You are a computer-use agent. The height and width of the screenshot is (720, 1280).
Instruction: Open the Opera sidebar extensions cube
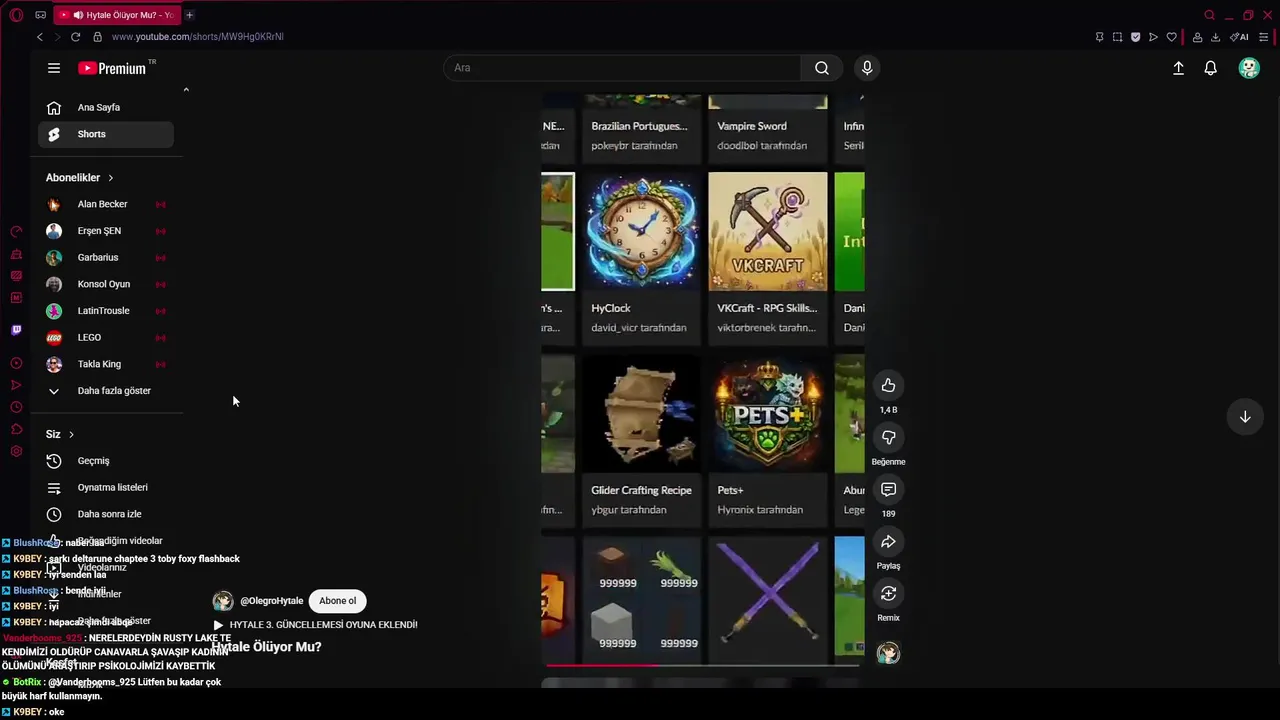(x=16, y=429)
